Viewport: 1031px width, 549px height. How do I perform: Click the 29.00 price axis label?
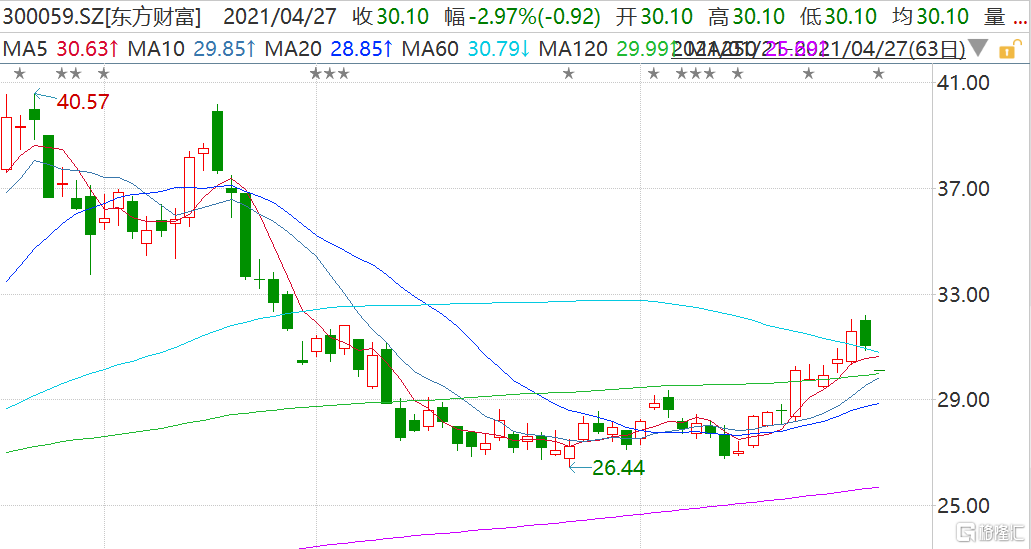(x=964, y=400)
